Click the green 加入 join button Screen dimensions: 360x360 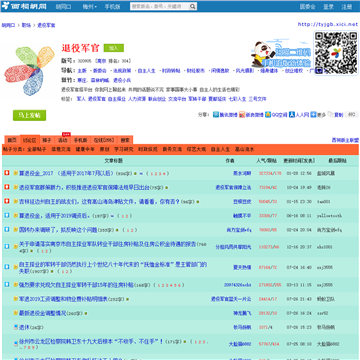point(114,48)
